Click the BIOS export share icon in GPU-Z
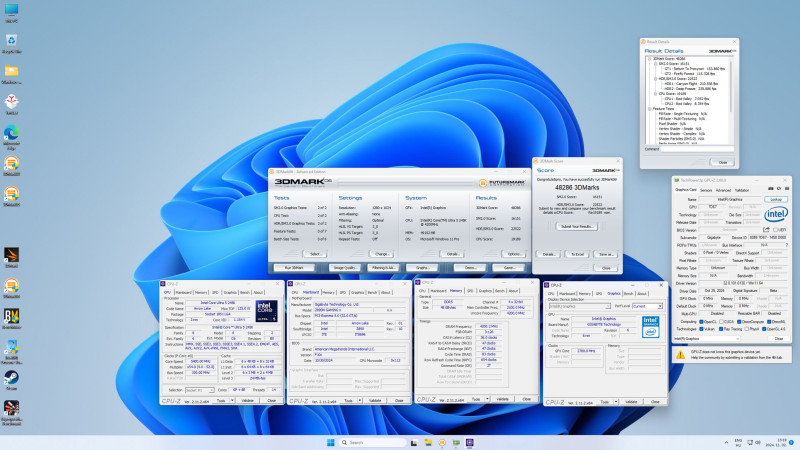The width and height of the screenshot is (800, 450). point(766,230)
